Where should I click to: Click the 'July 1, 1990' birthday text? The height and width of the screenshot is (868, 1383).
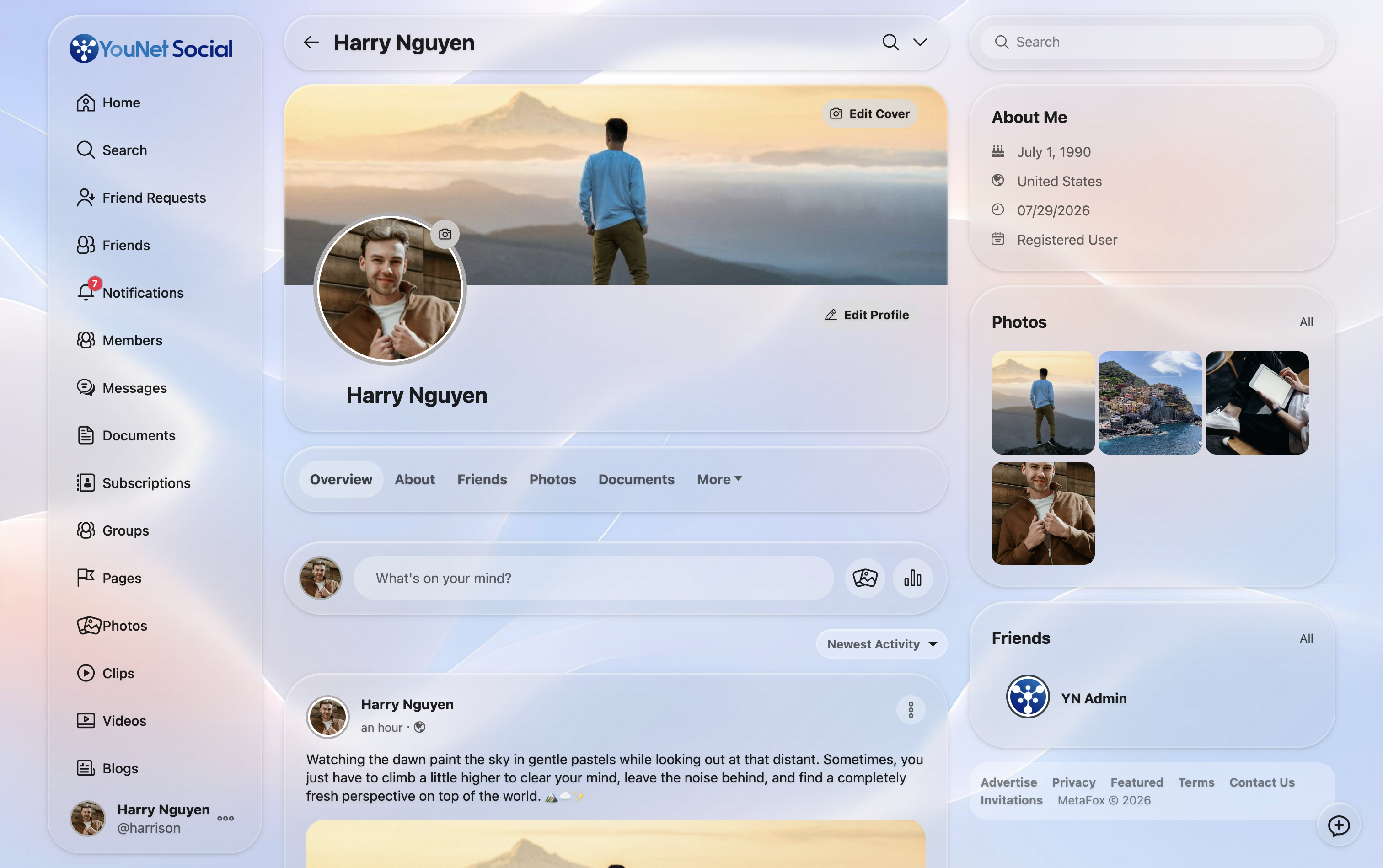[1054, 152]
